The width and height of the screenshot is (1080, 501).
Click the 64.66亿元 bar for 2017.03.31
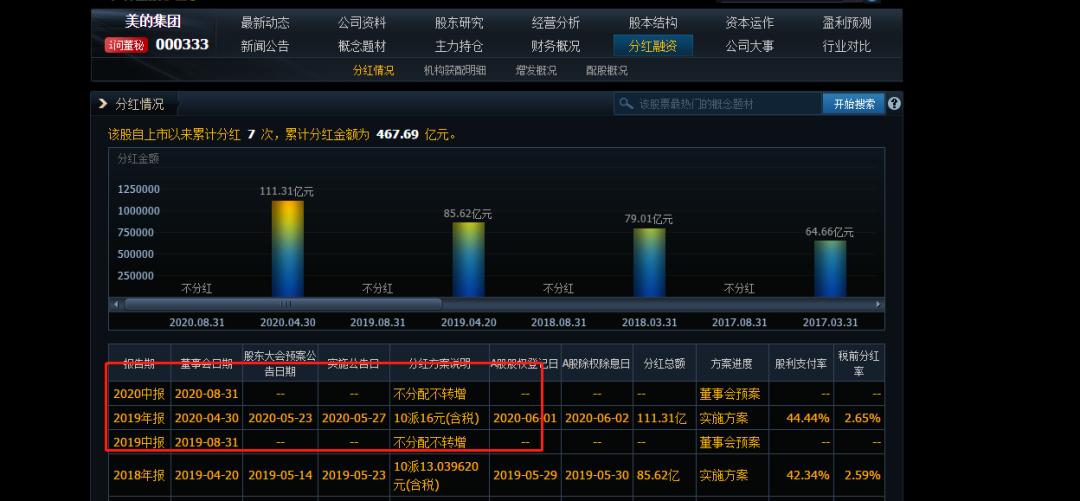[x=830, y=269]
